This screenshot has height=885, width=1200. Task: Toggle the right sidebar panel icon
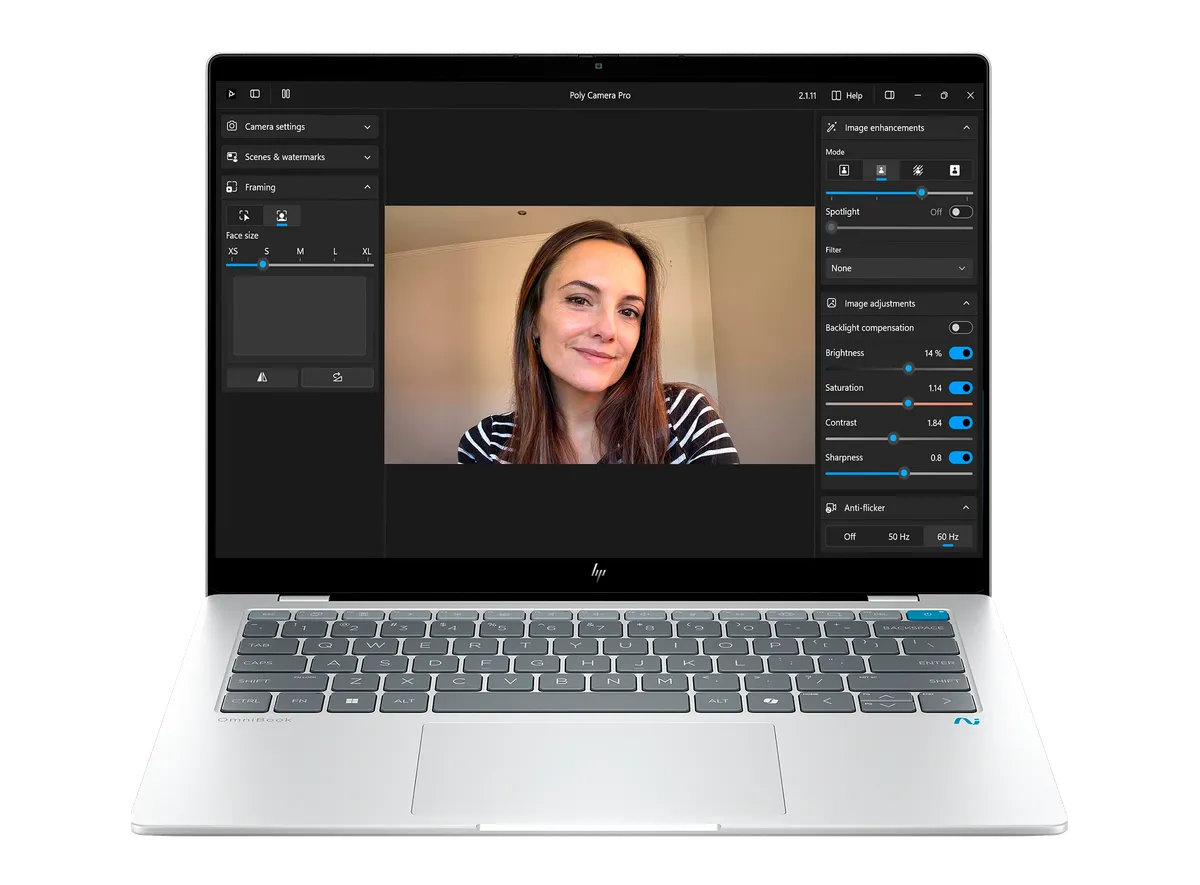(x=889, y=95)
